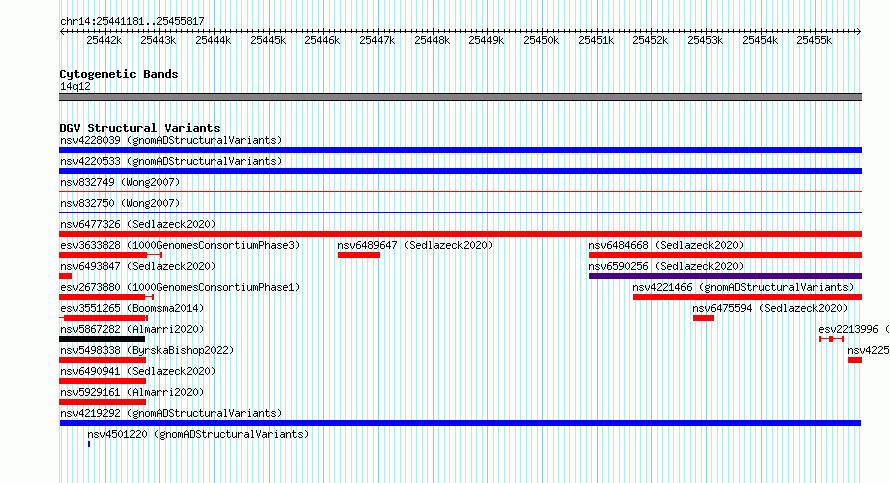Open nsv6490941 (Sedlazeck2020) variant
This screenshot has width=890, height=483.
click(x=138, y=371)
